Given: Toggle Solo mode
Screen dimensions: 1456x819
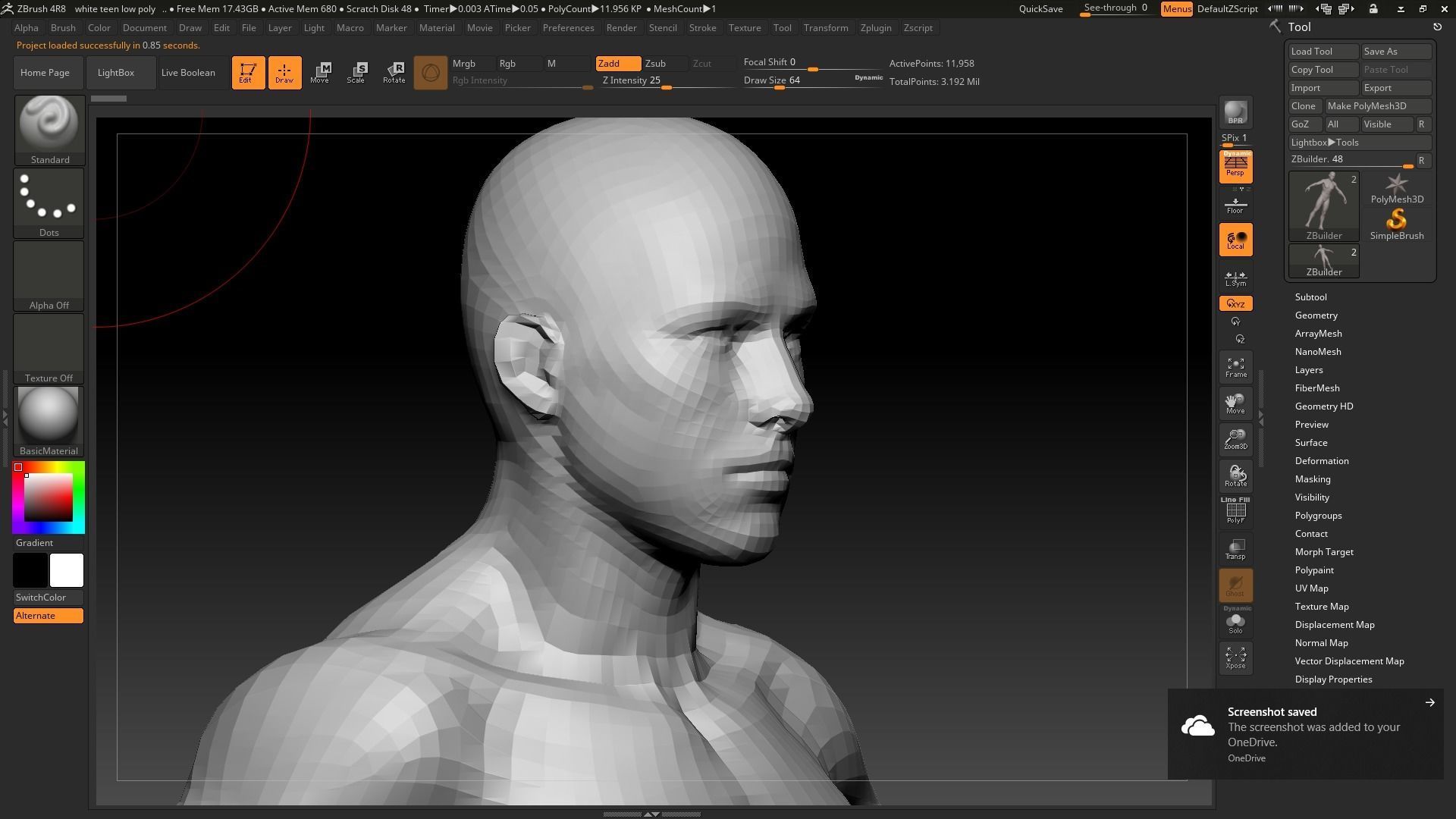Looking at the screenshot, I should point(1235,622).
